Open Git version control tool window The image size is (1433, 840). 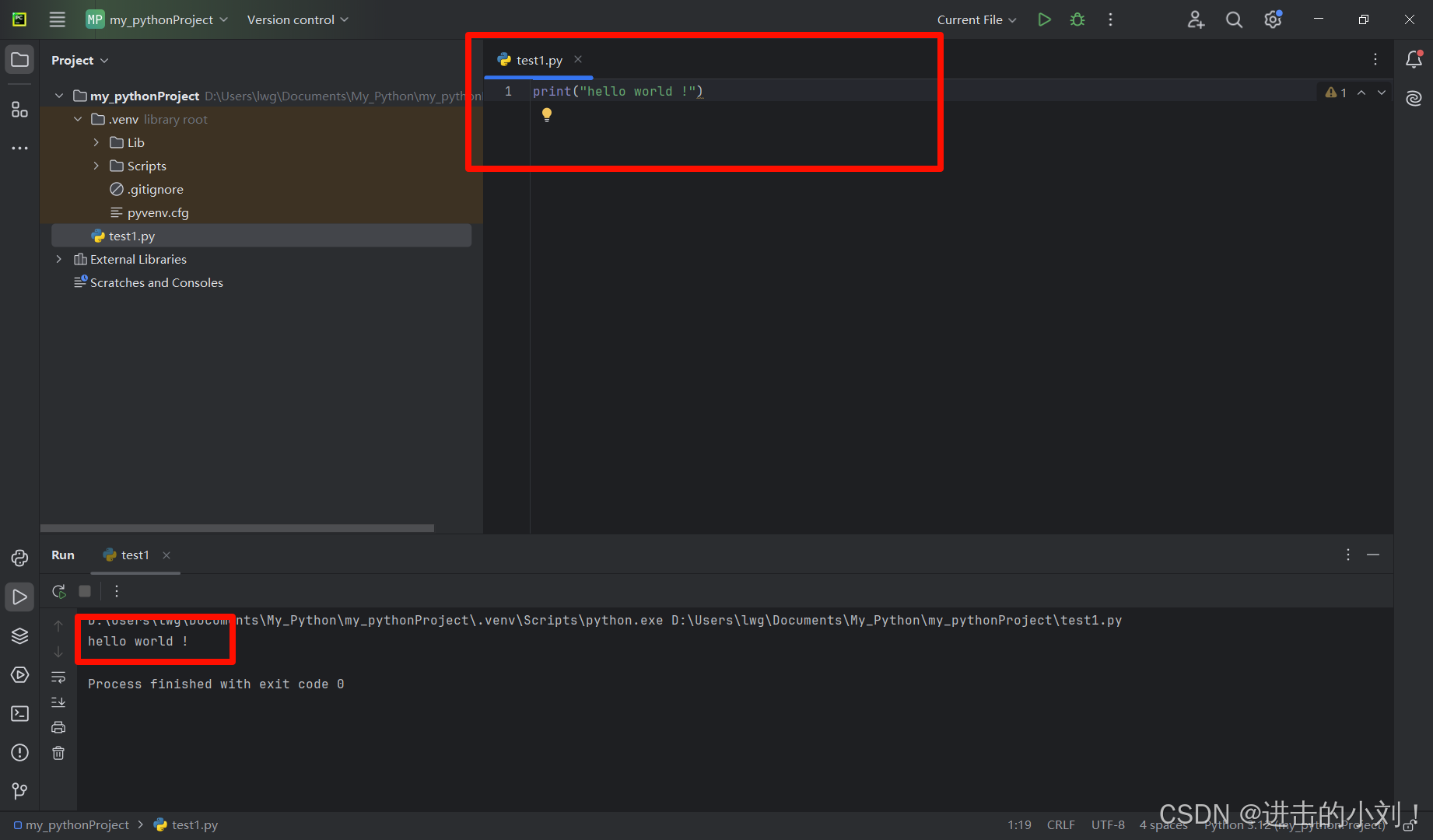tap(19, 791)
